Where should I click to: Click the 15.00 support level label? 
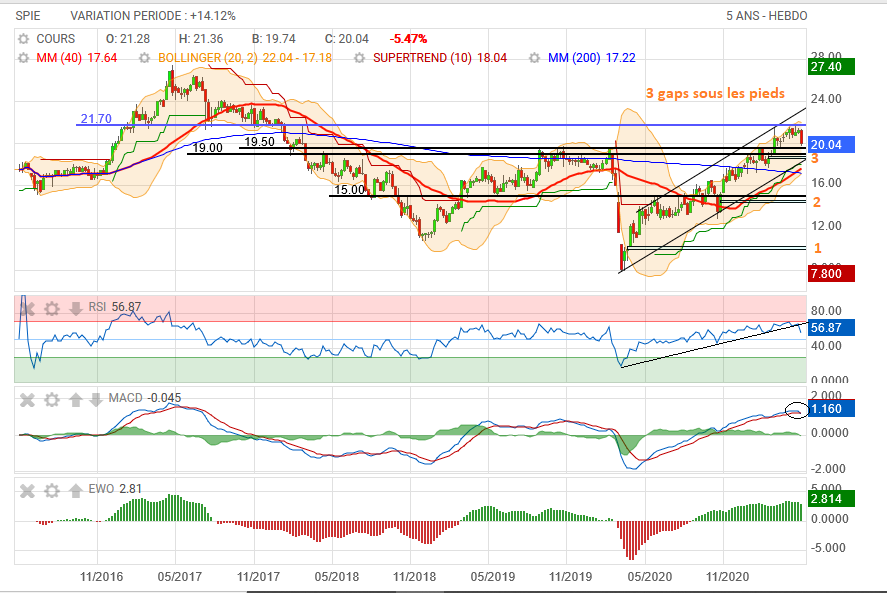coord(350,190)
